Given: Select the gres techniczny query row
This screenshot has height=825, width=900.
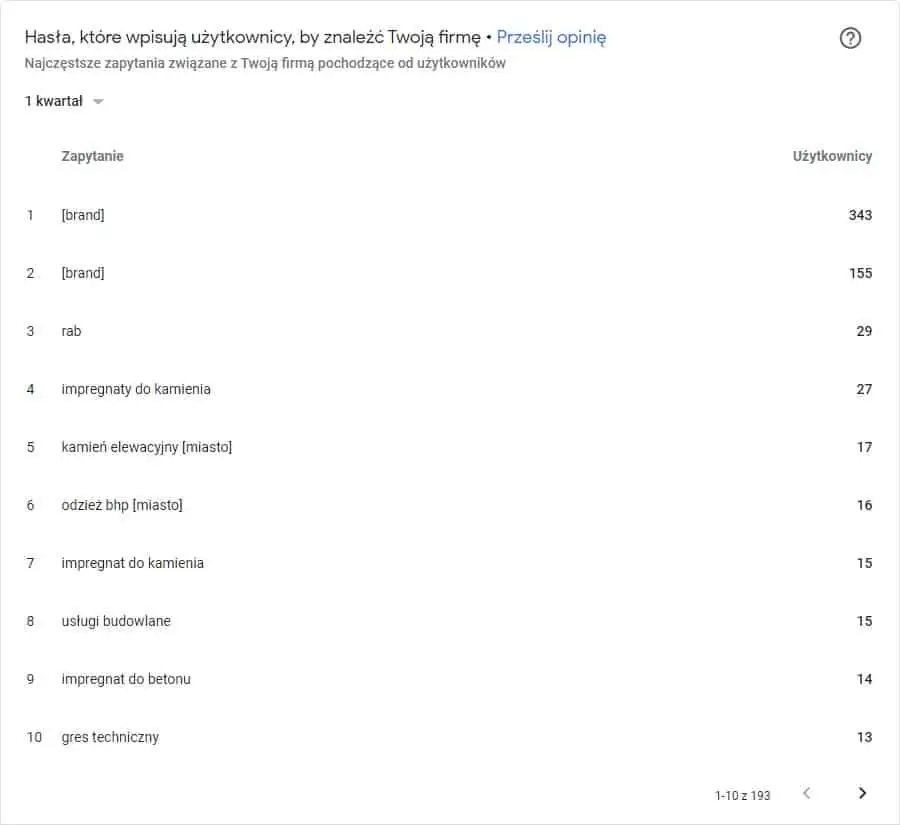Looking at the screenshot, I should click(449, 737).
